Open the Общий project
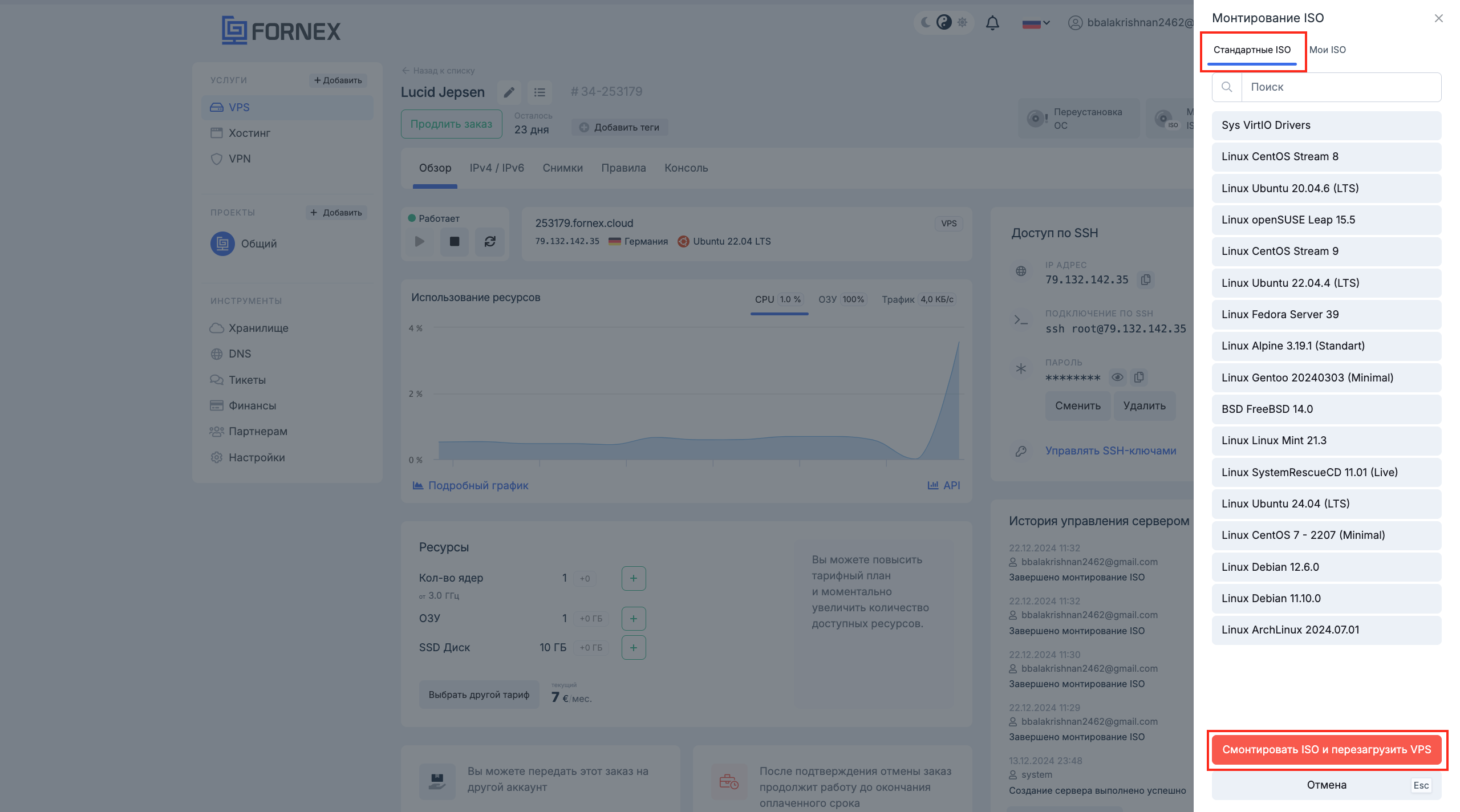 (244, 243)
